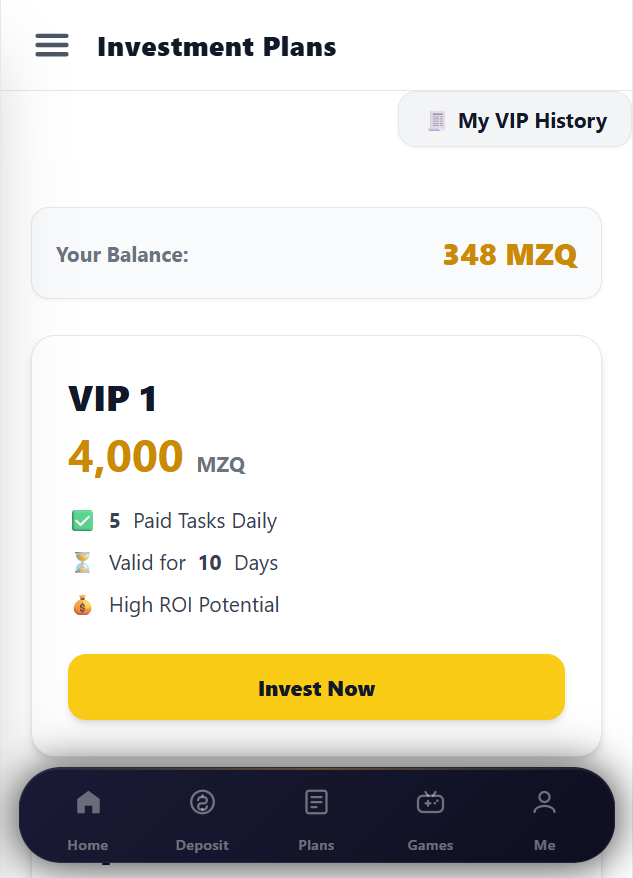Tap the Games controller icon
Viewport: 633px width, 878px height.
(430, 802)
